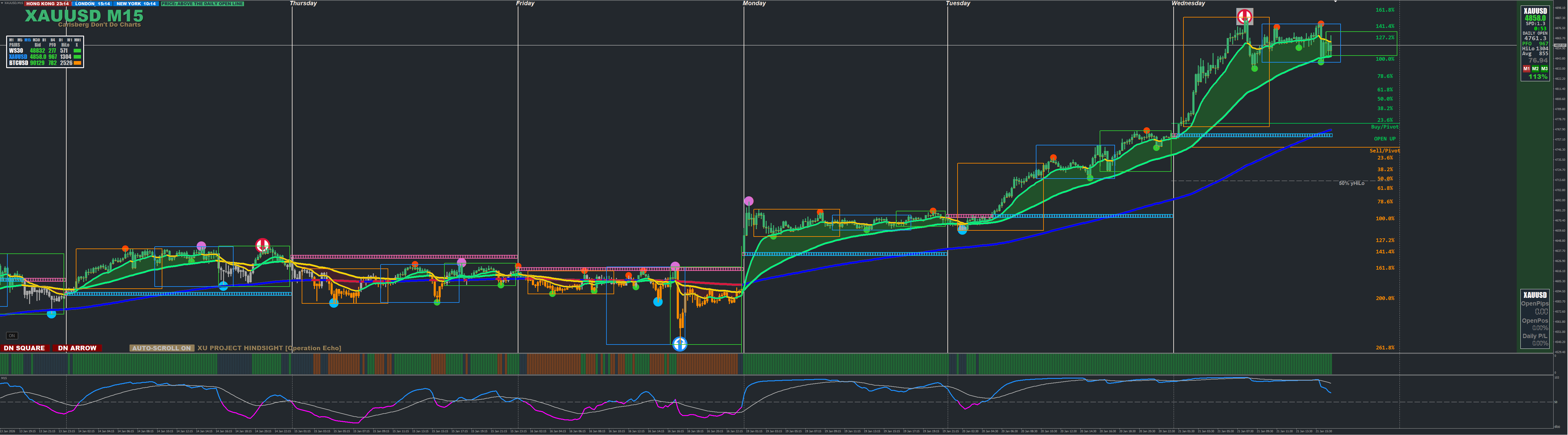Select the H4 timeframe in the pairs panel
Image resolution: width=1568 pixels, height=435 pixels.
(x=53, y=40)
